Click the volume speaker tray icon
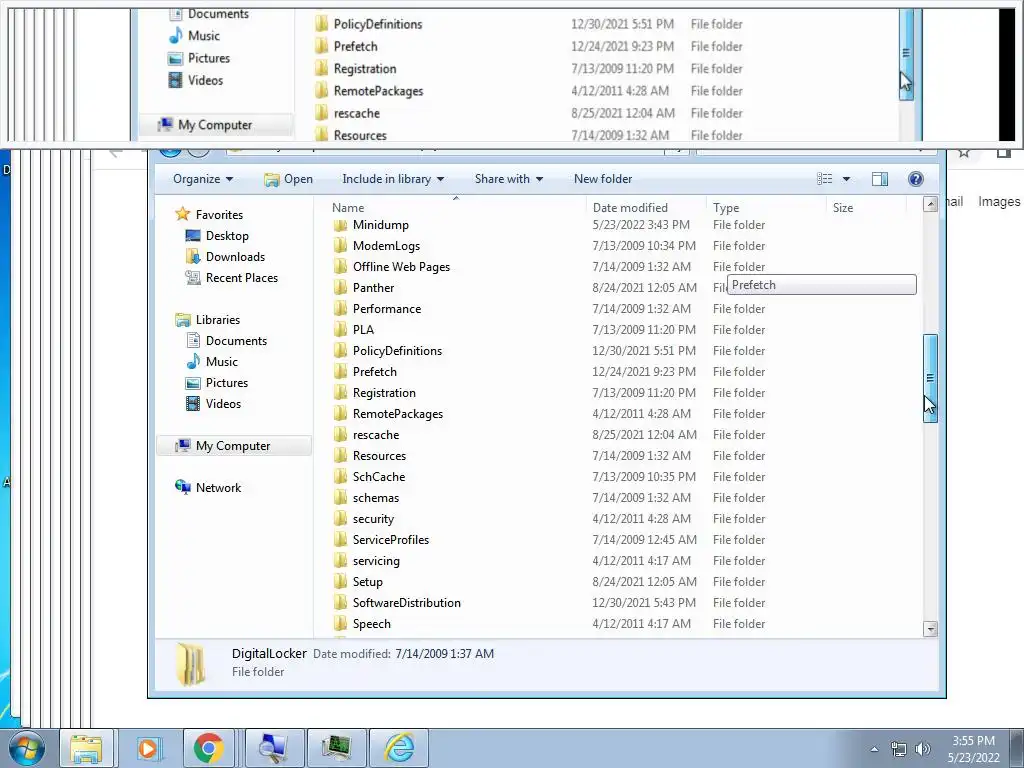The width and height of the screenshot is (1024, 768). point(923,749)
